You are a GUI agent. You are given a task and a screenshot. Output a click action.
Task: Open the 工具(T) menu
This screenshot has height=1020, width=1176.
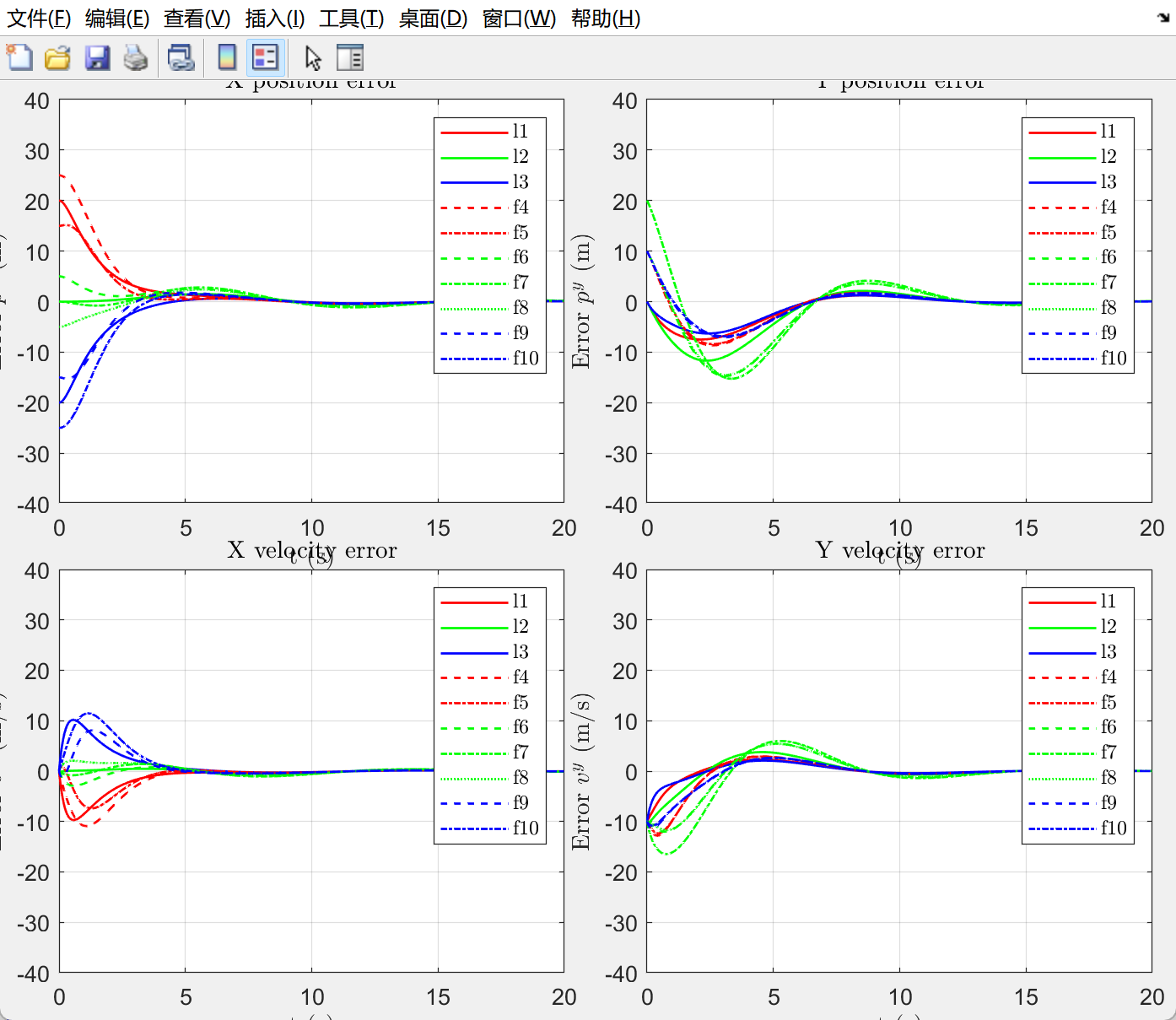(352, 19)
